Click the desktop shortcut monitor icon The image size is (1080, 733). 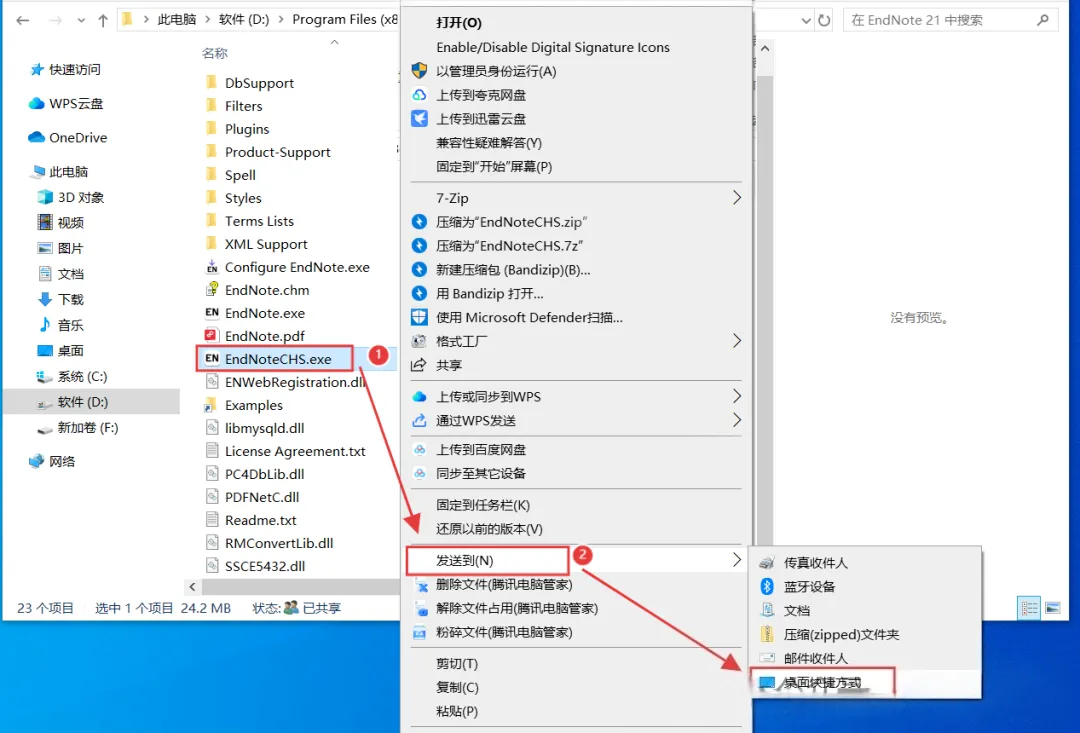(767, 683)
